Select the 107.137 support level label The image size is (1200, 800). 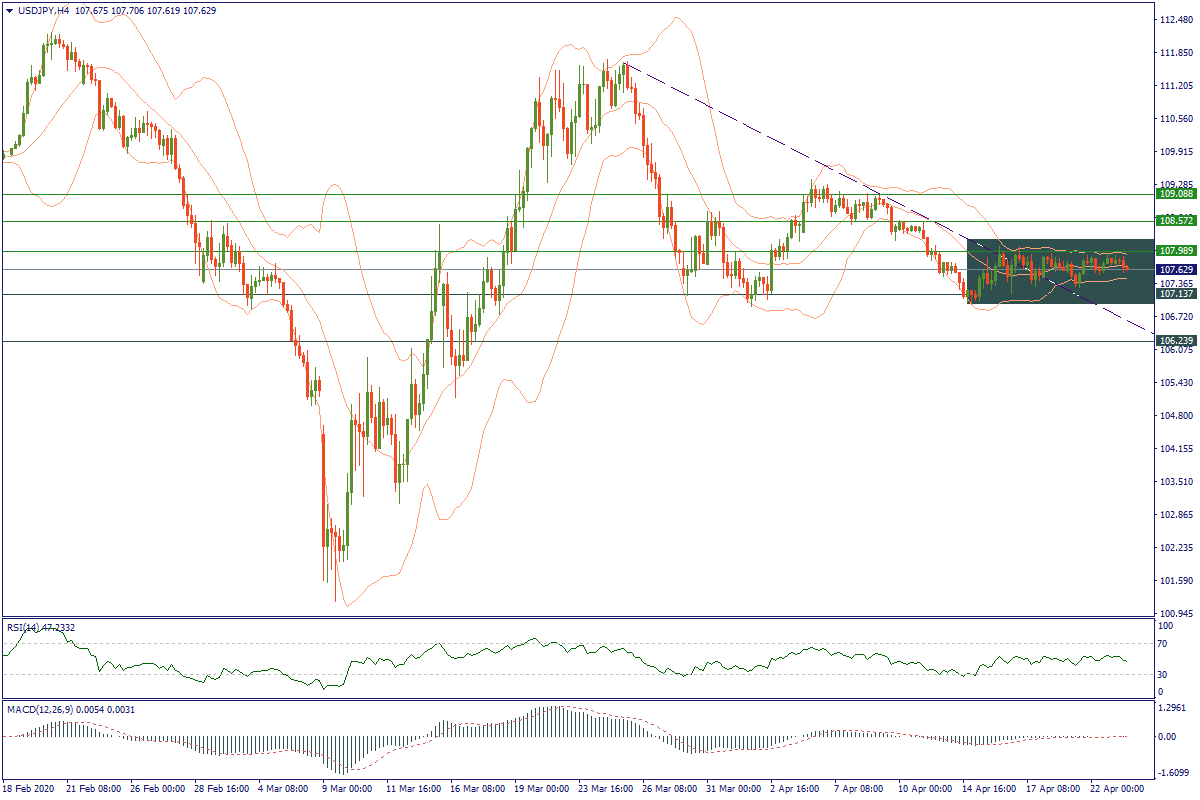(1173, 294)
